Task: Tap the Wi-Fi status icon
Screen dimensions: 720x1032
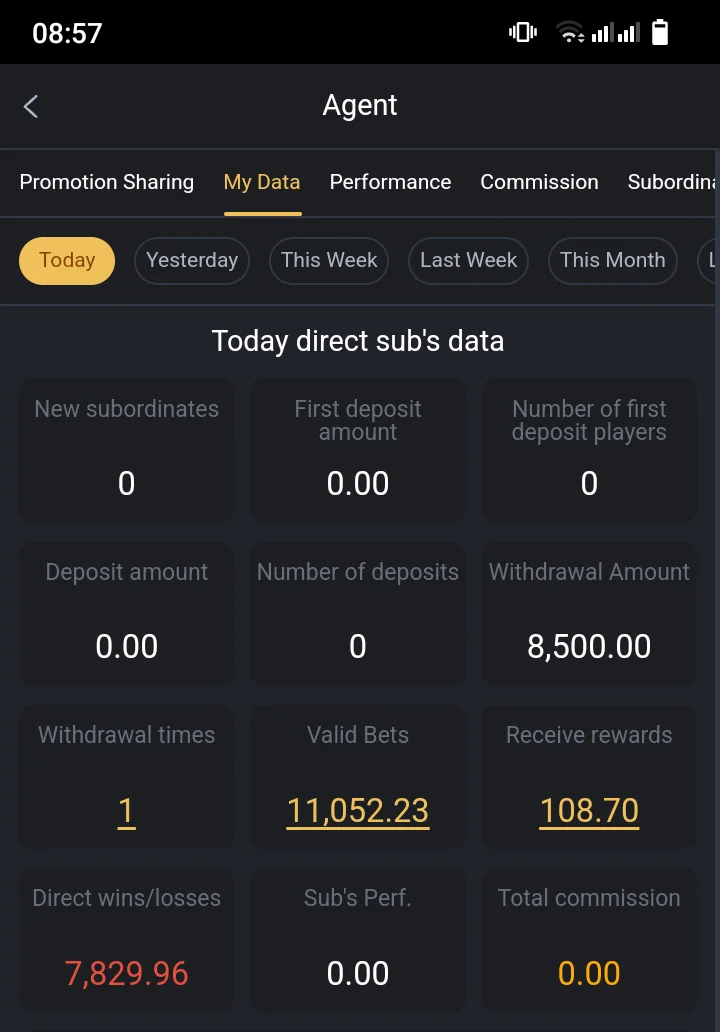Action: click(571, 32)
